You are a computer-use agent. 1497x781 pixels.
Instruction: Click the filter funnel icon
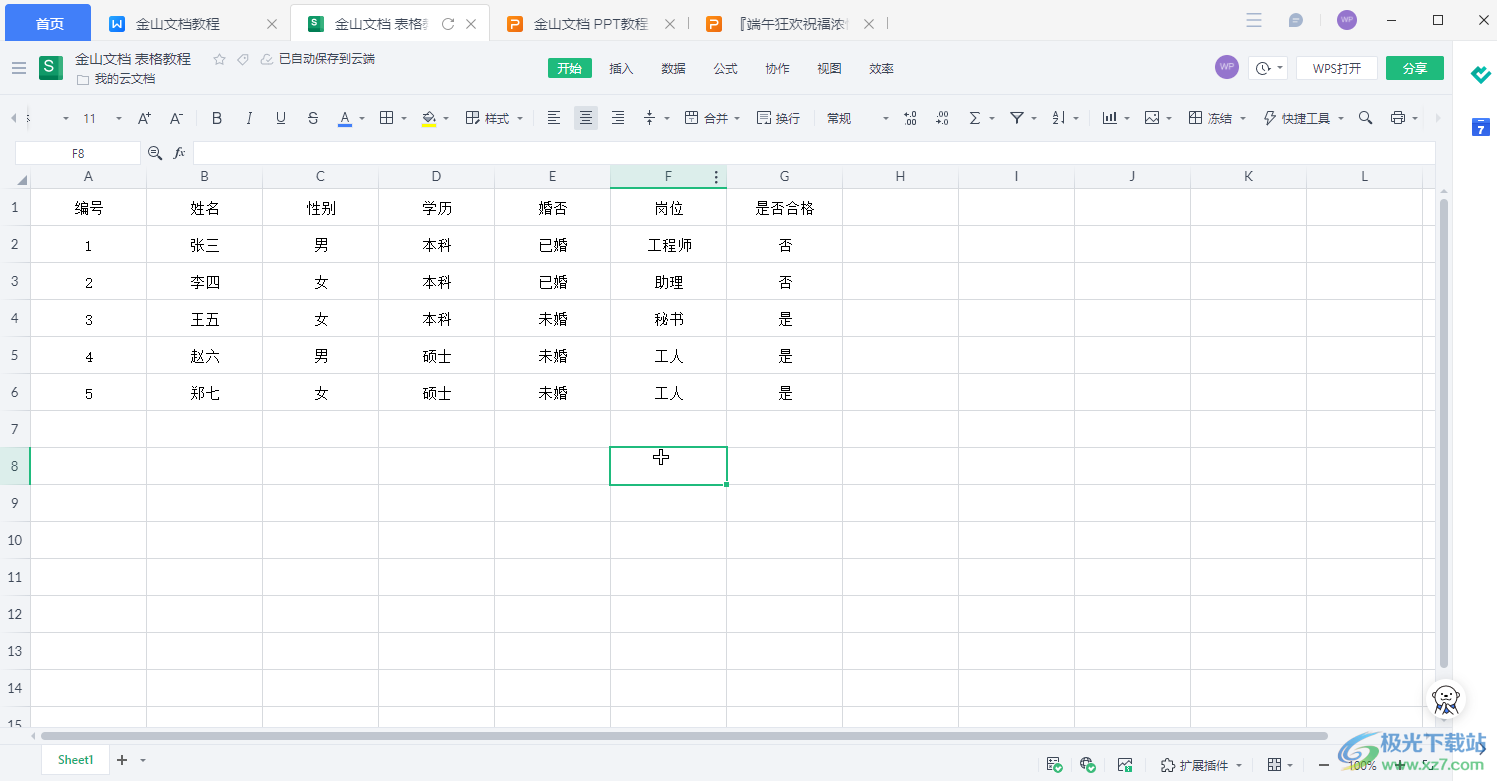click(x=1017, y=118)
